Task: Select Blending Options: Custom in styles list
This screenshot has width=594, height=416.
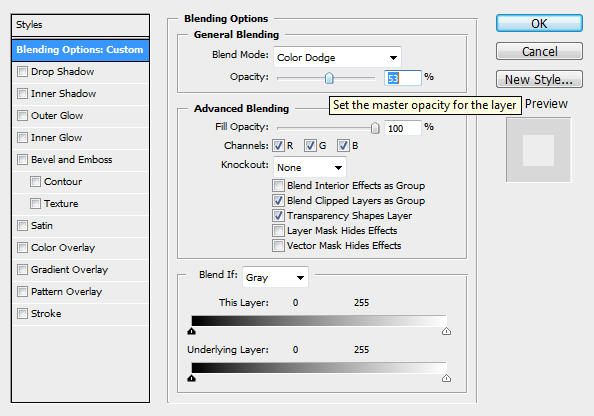Action: click(80, 50)
